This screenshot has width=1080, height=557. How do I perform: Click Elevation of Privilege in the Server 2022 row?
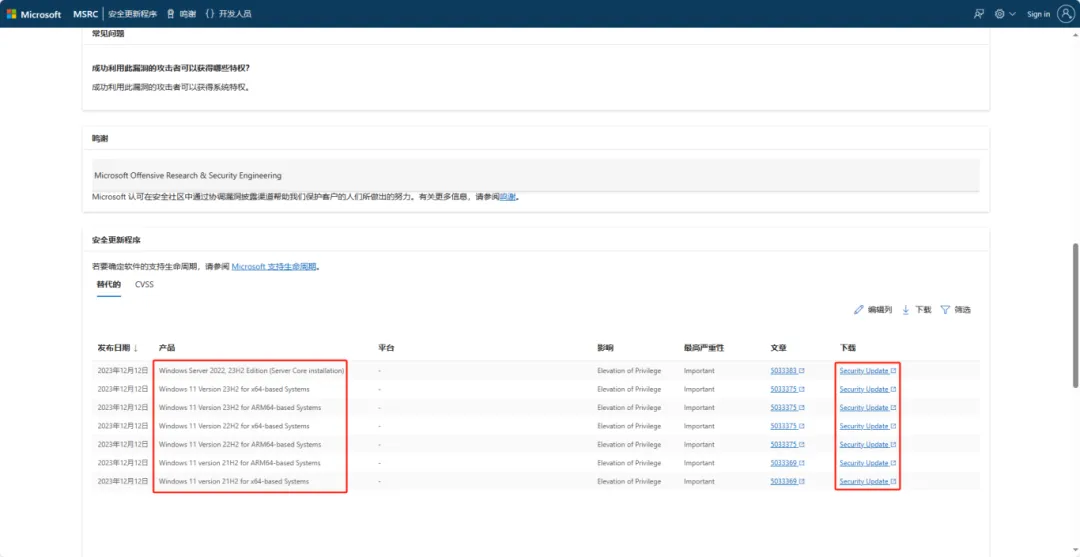coord(629,370)
